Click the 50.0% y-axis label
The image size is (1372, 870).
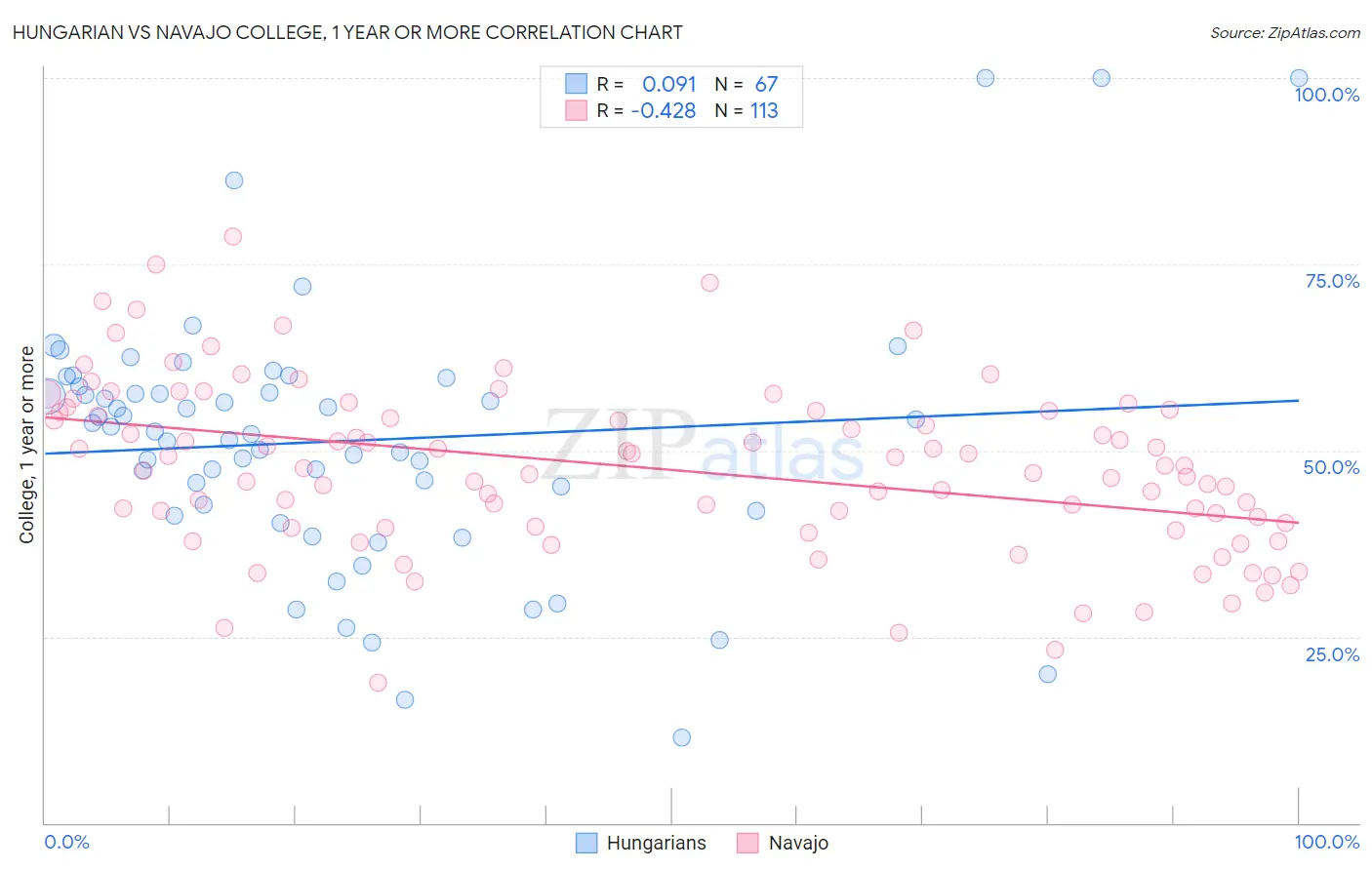(x=1332, y=467)
